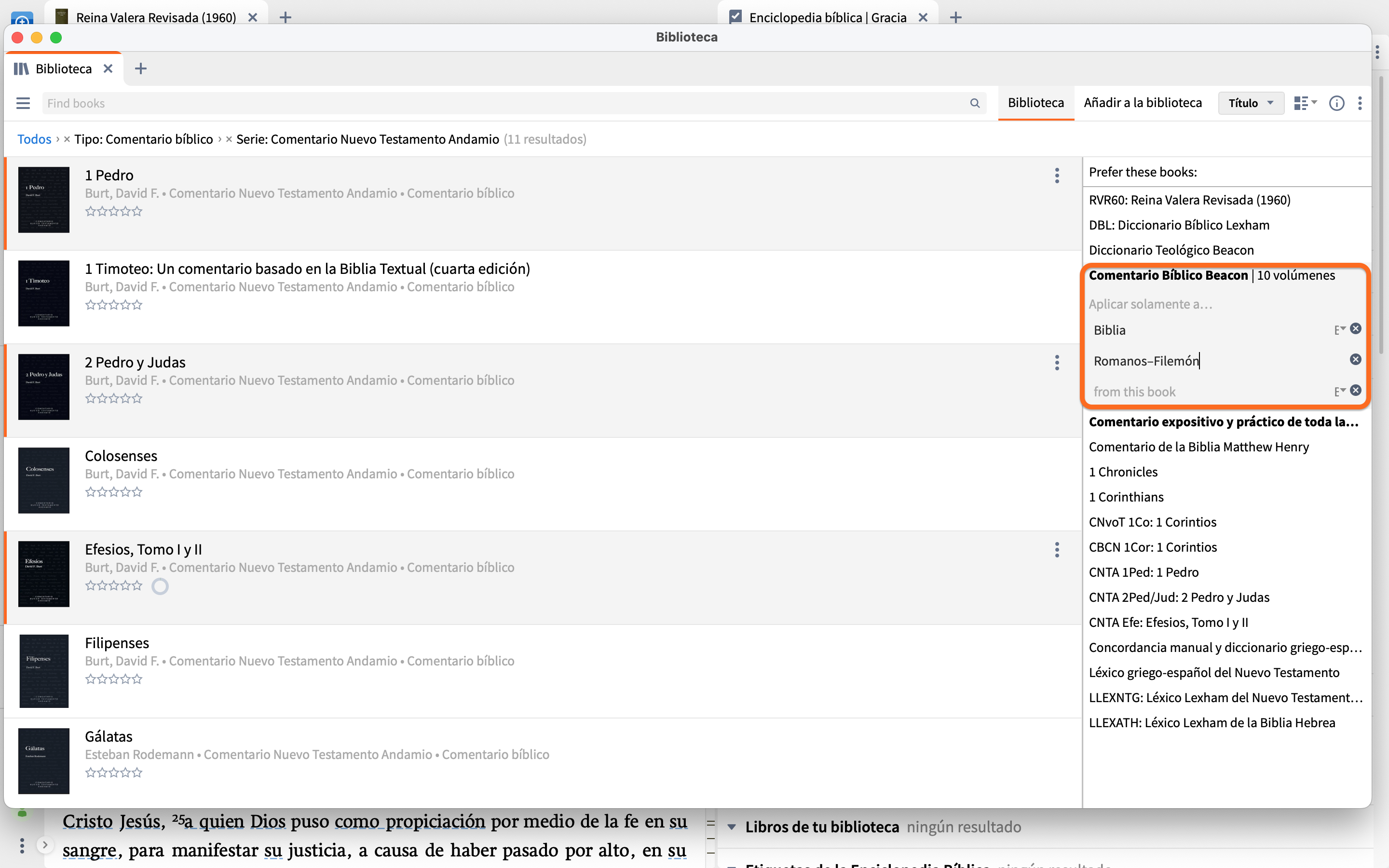Select Diccionario Teológico Beacon in preferences
1389x868 pixels.
[x=1171, y=250]
